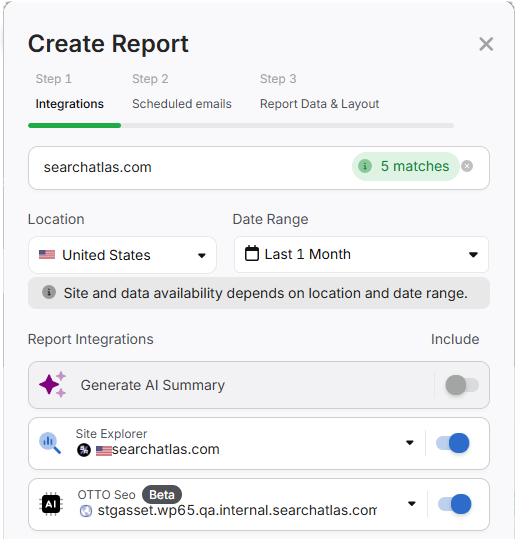Switch to Step 3 Report Data & Layout
This screenshot has height=539, width=522.
tap(319, 92)
